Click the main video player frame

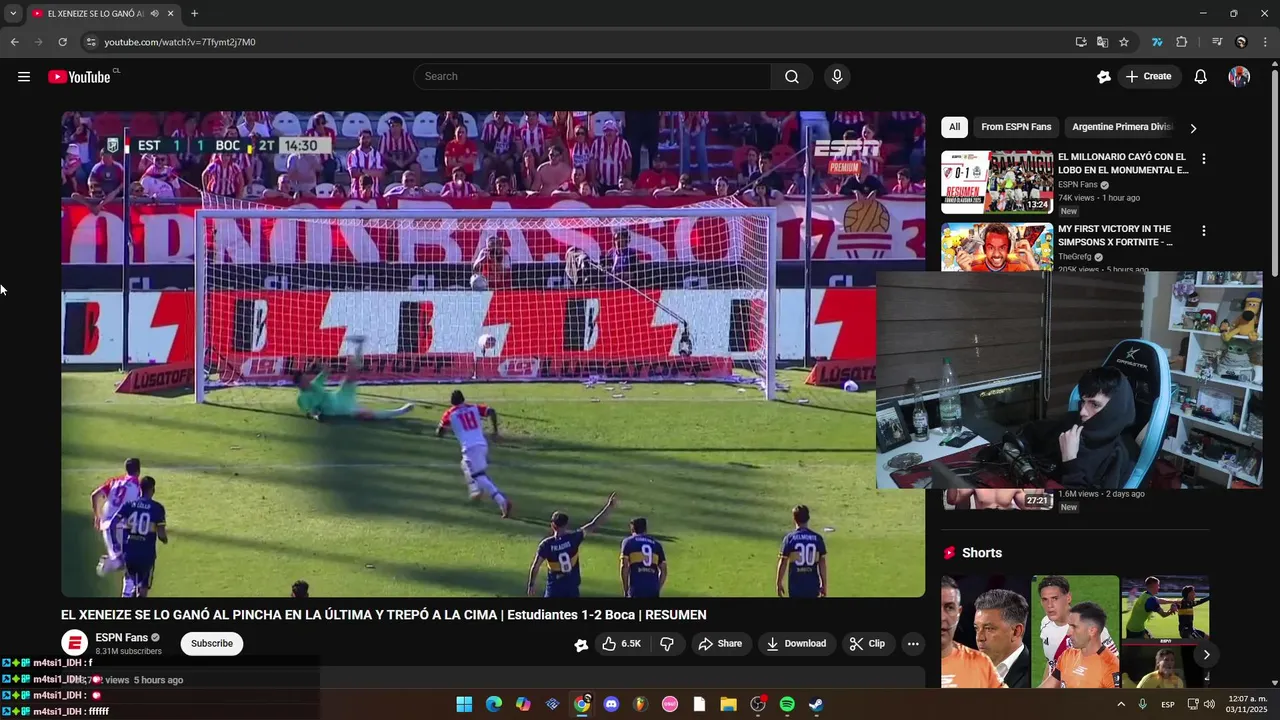pyautogui.click(x=493, y=354)
